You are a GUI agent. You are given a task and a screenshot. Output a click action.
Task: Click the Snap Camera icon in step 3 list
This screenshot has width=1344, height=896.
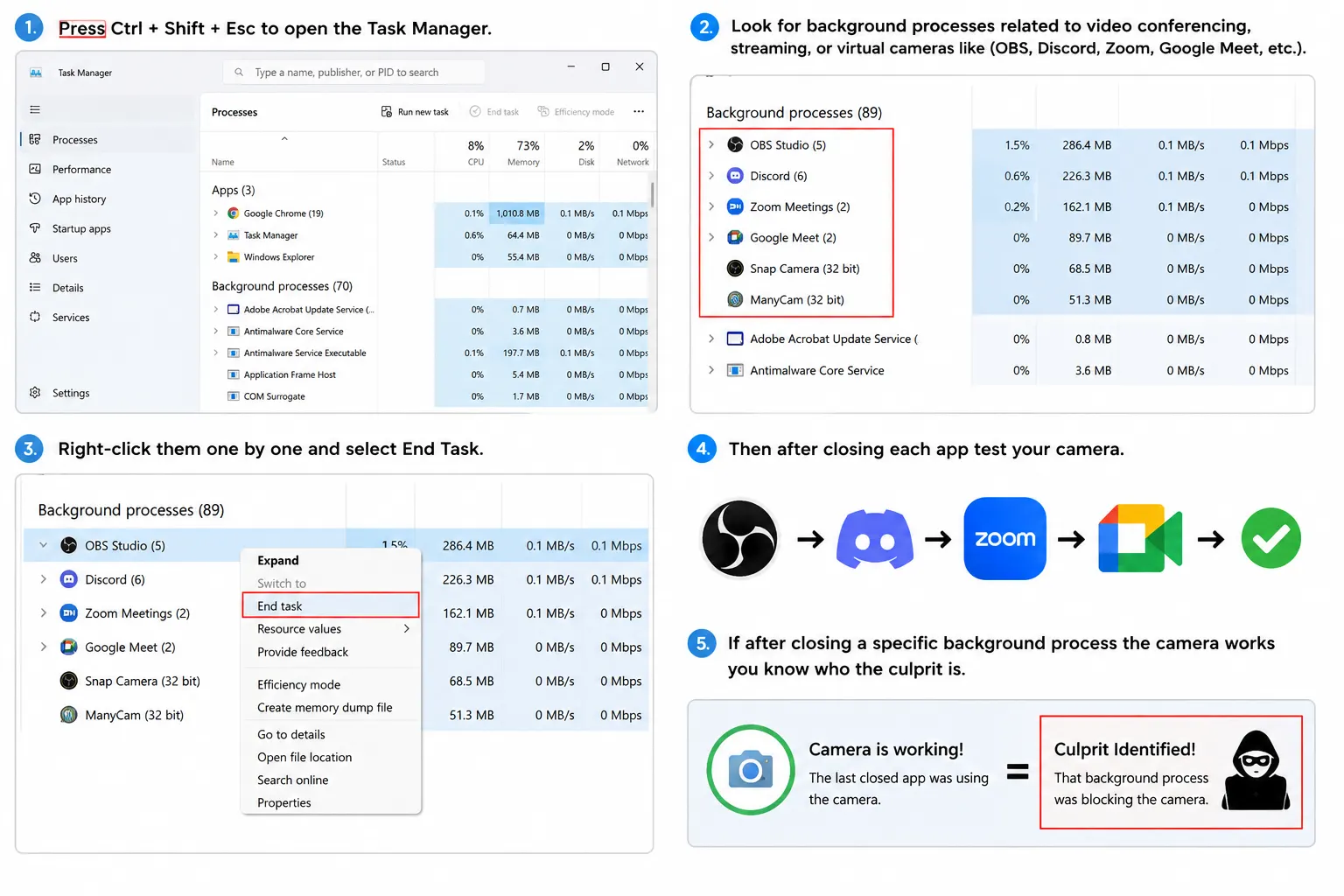coord(69,681)
